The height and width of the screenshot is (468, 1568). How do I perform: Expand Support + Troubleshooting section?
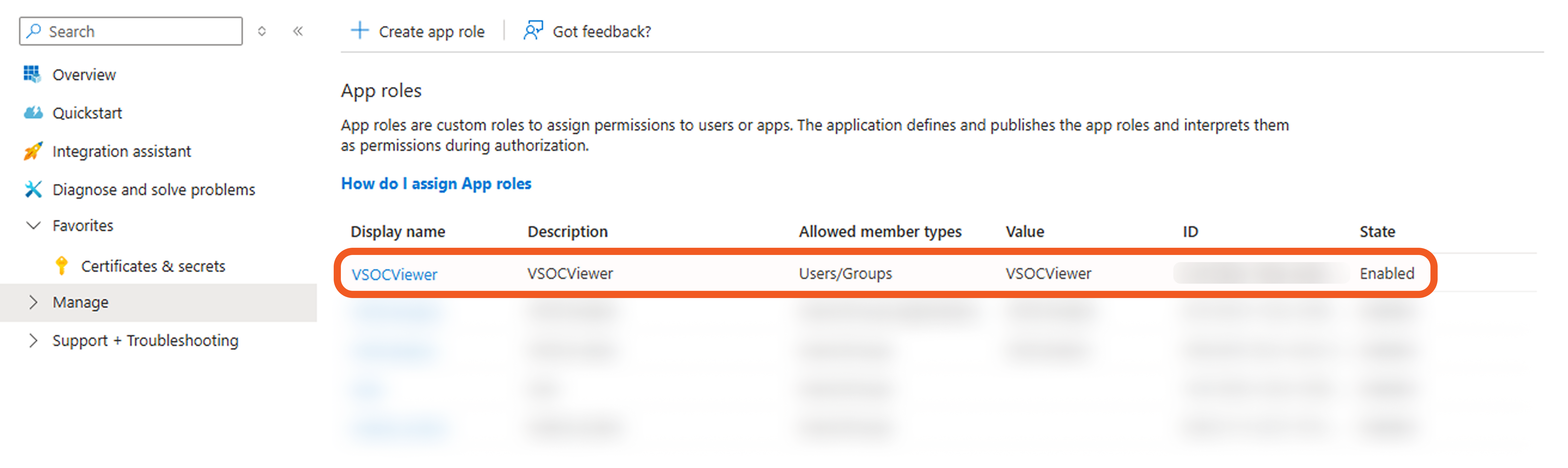[x=33, y=341]
